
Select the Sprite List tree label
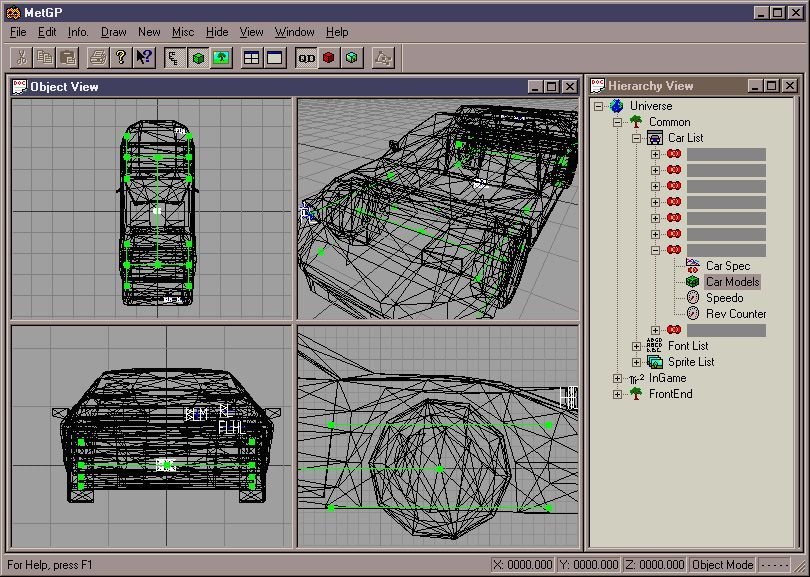pyautogui.click(x=691, y=362)
